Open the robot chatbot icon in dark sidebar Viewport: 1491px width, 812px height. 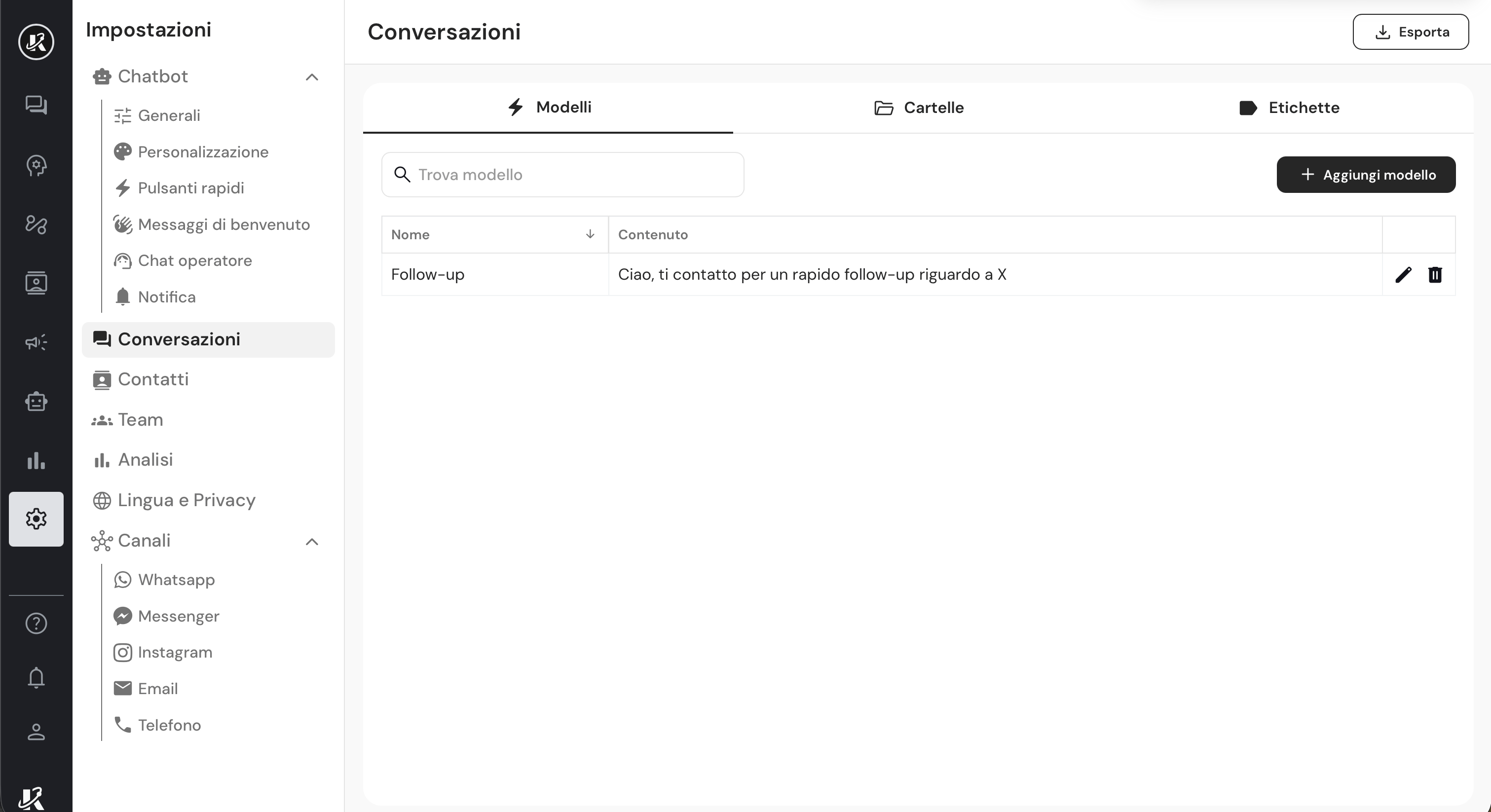36,401
